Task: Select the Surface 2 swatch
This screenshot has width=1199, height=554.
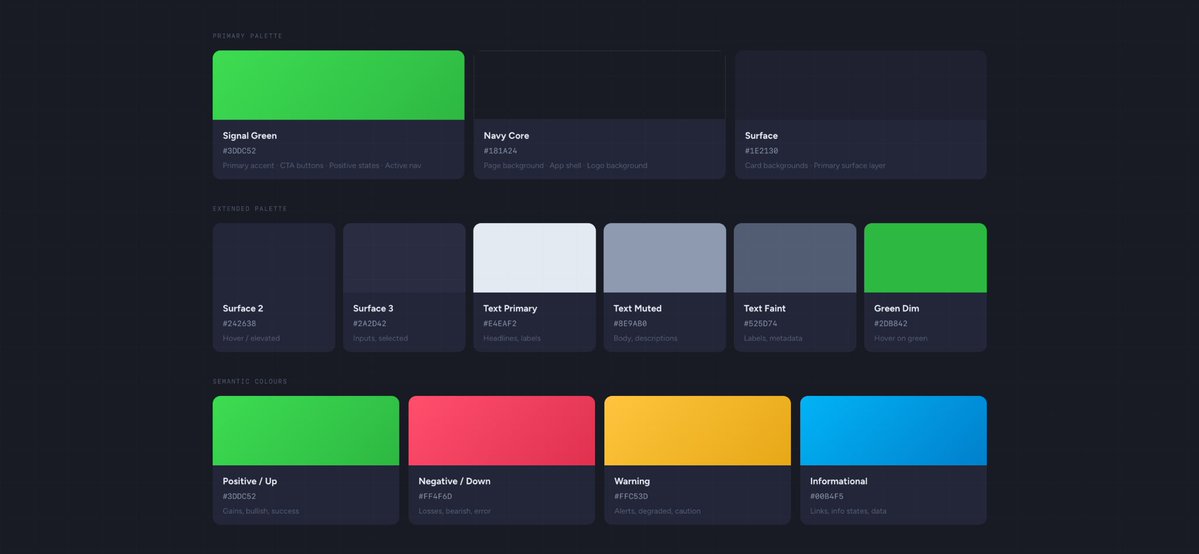Action: coord(274,258)
